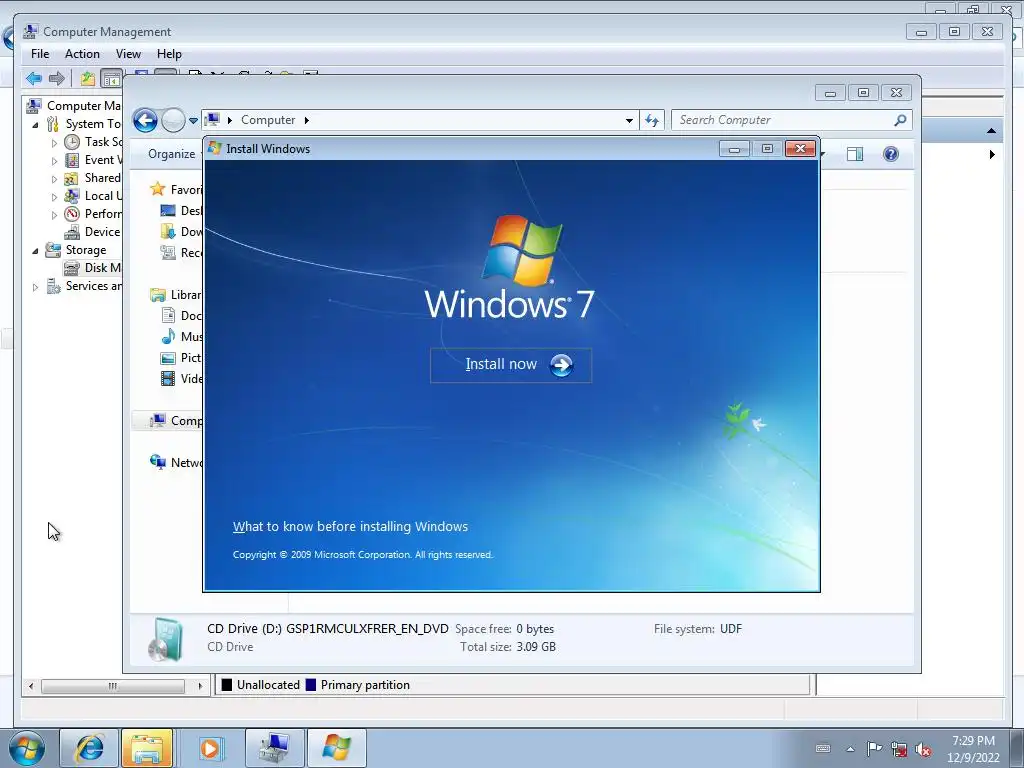
Task: Expand the Performance tree node
Action: [54, 214]
